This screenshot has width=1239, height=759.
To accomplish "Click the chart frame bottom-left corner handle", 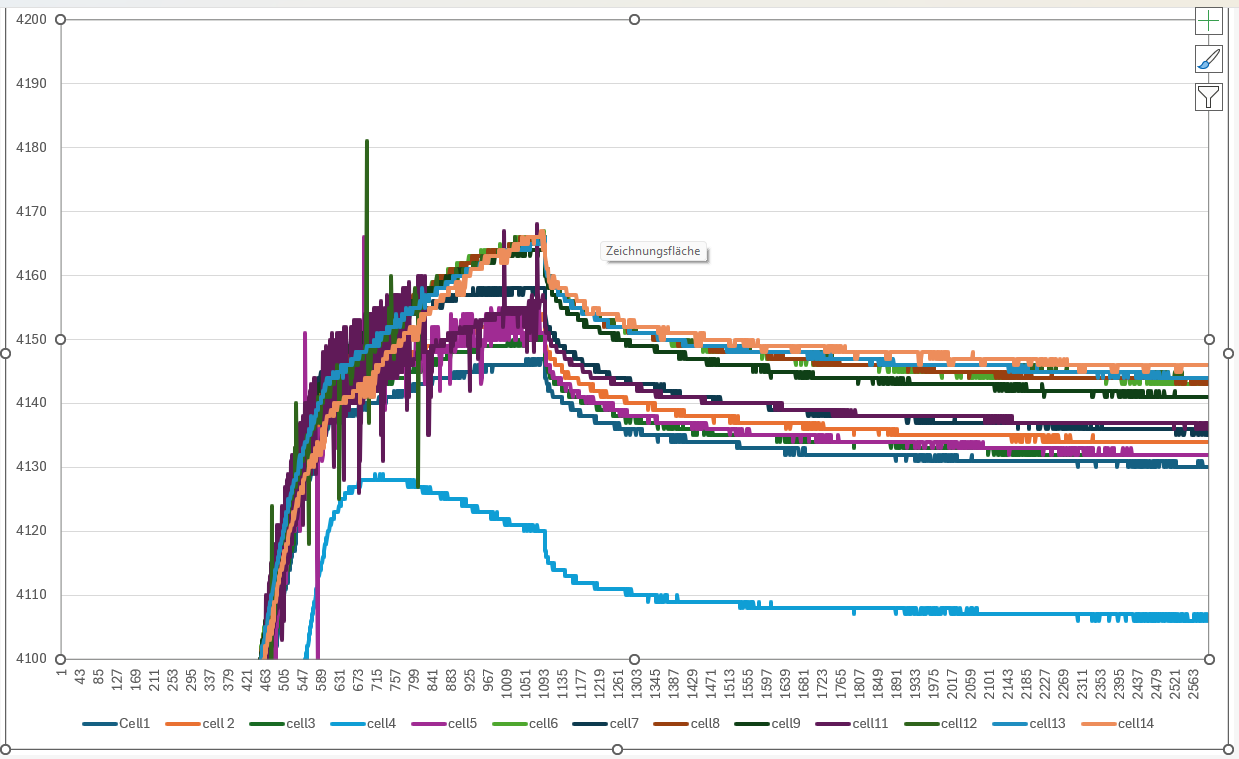I will (8, 749).
